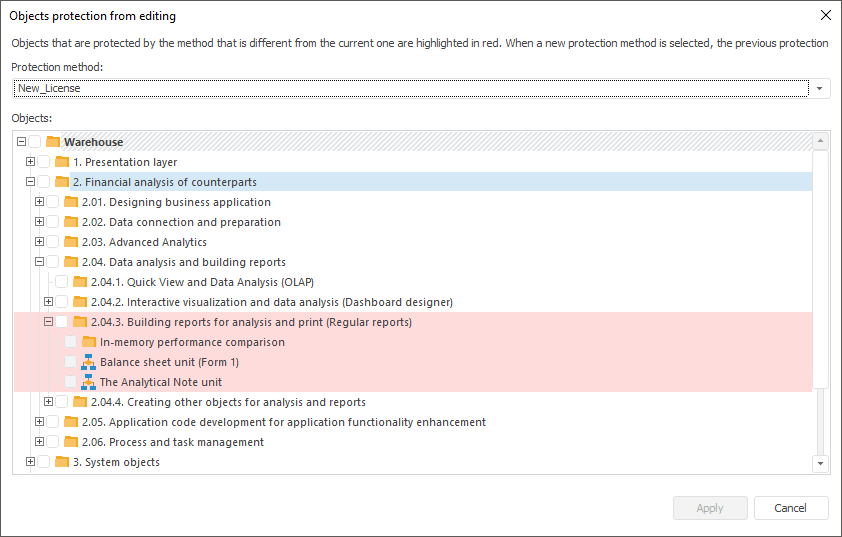Click The Analytical Note unit icon
The image size is (842, 537).
[88, 382]
